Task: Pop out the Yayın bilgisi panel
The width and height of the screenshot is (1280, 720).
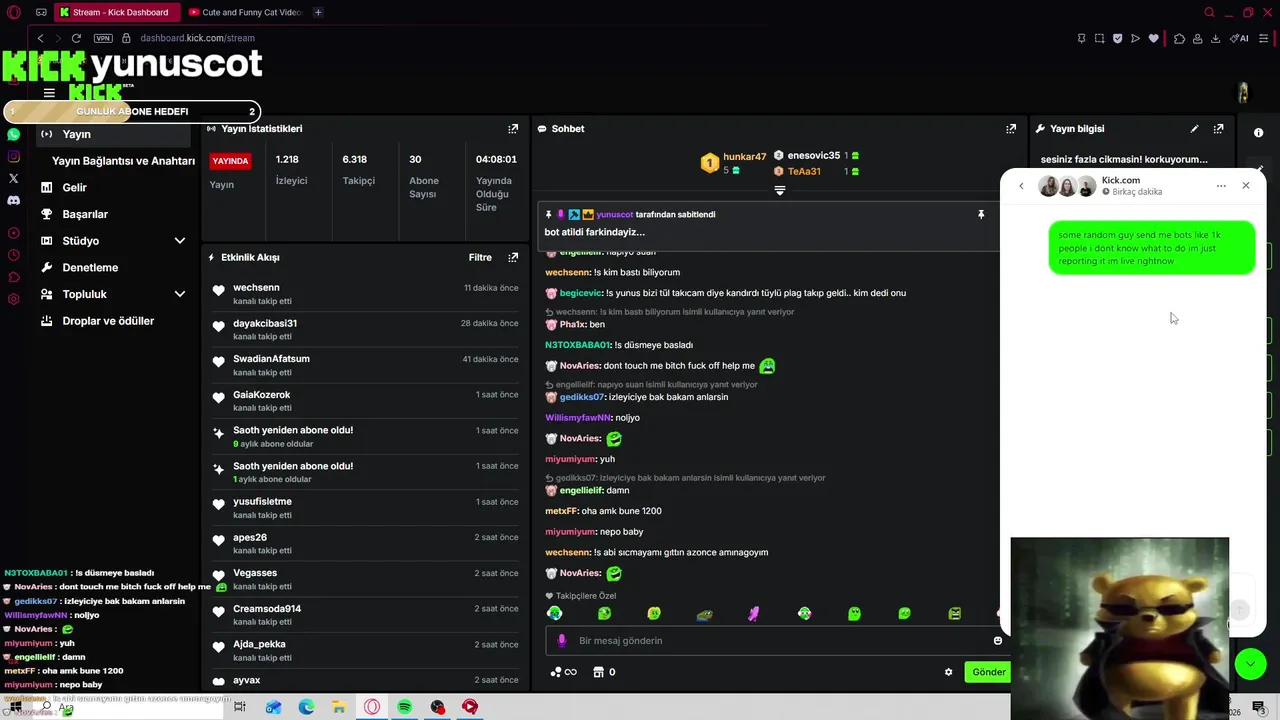Action: 1218,129
